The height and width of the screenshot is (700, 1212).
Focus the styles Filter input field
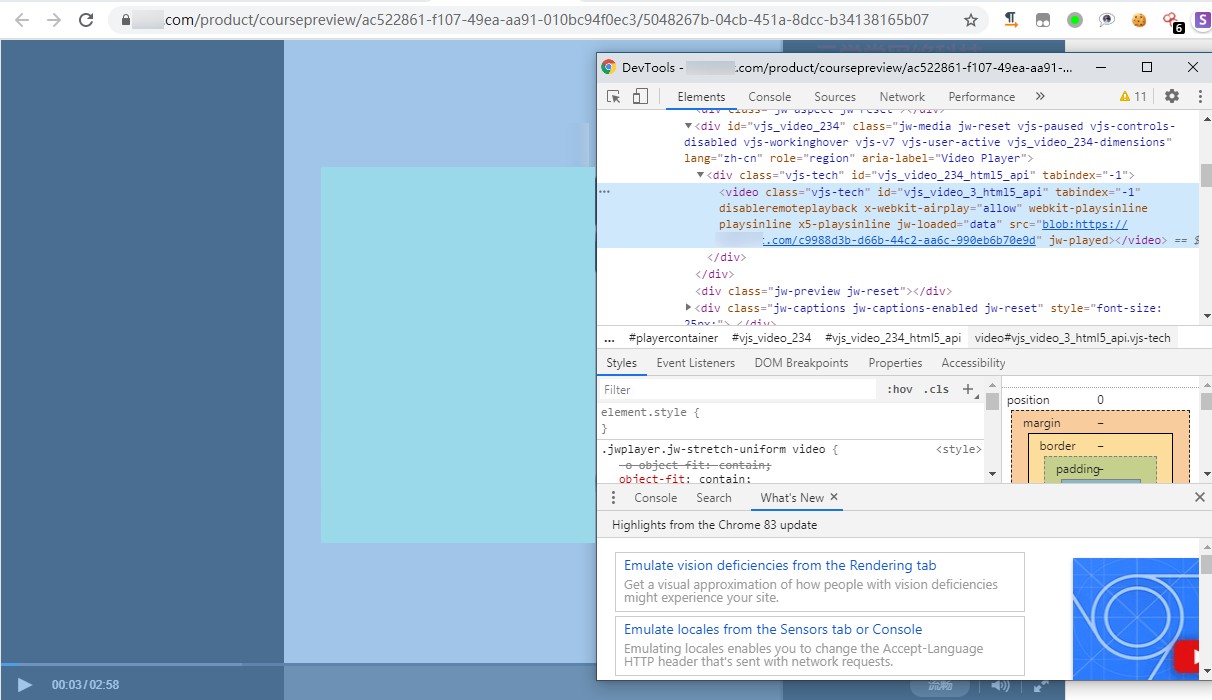coord(738,390)
